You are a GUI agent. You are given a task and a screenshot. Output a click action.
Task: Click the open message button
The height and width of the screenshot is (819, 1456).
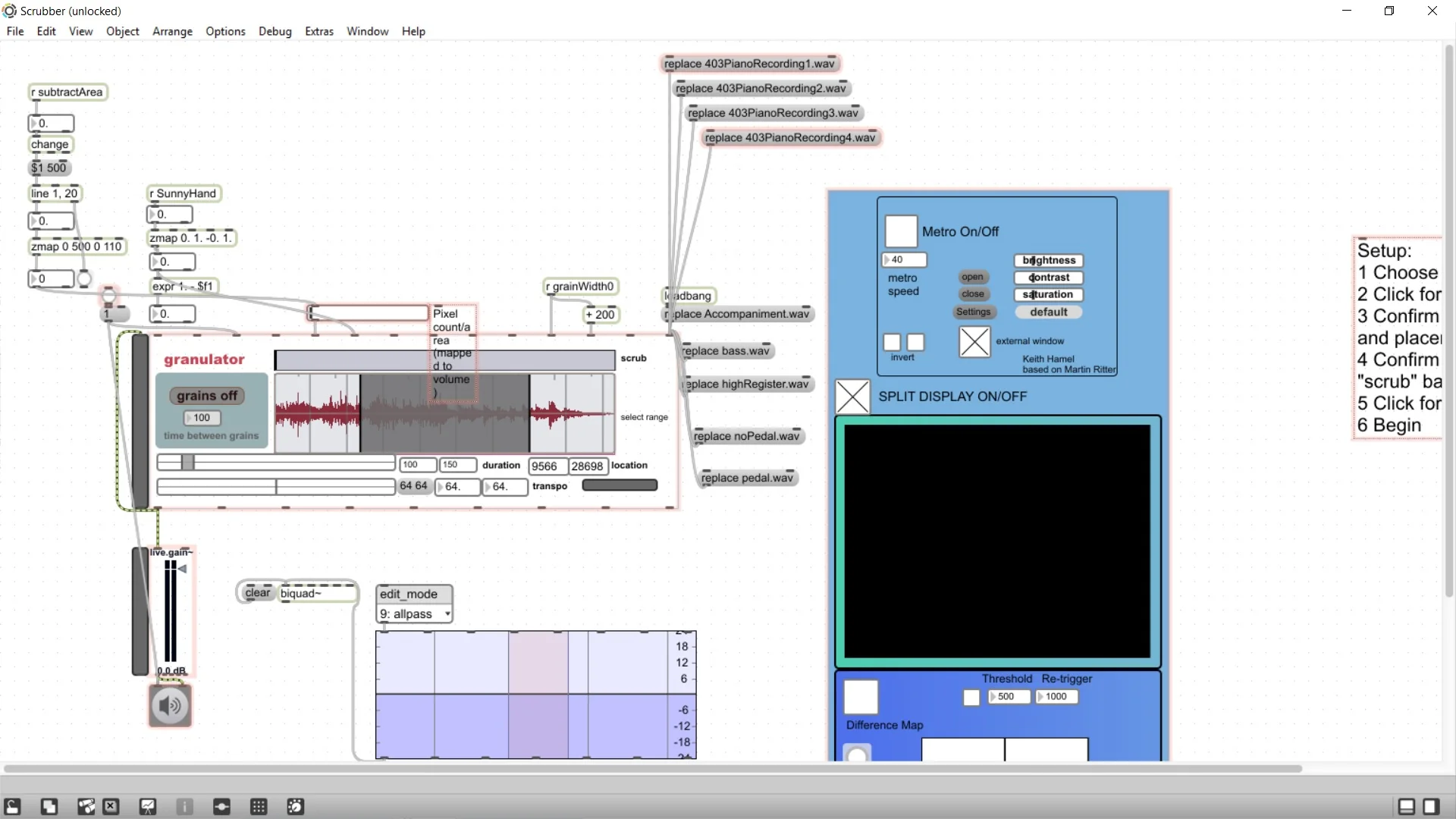coord(973,277)
